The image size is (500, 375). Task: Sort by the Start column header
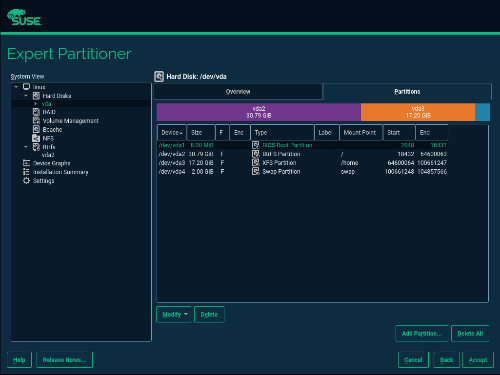[399, 132]
